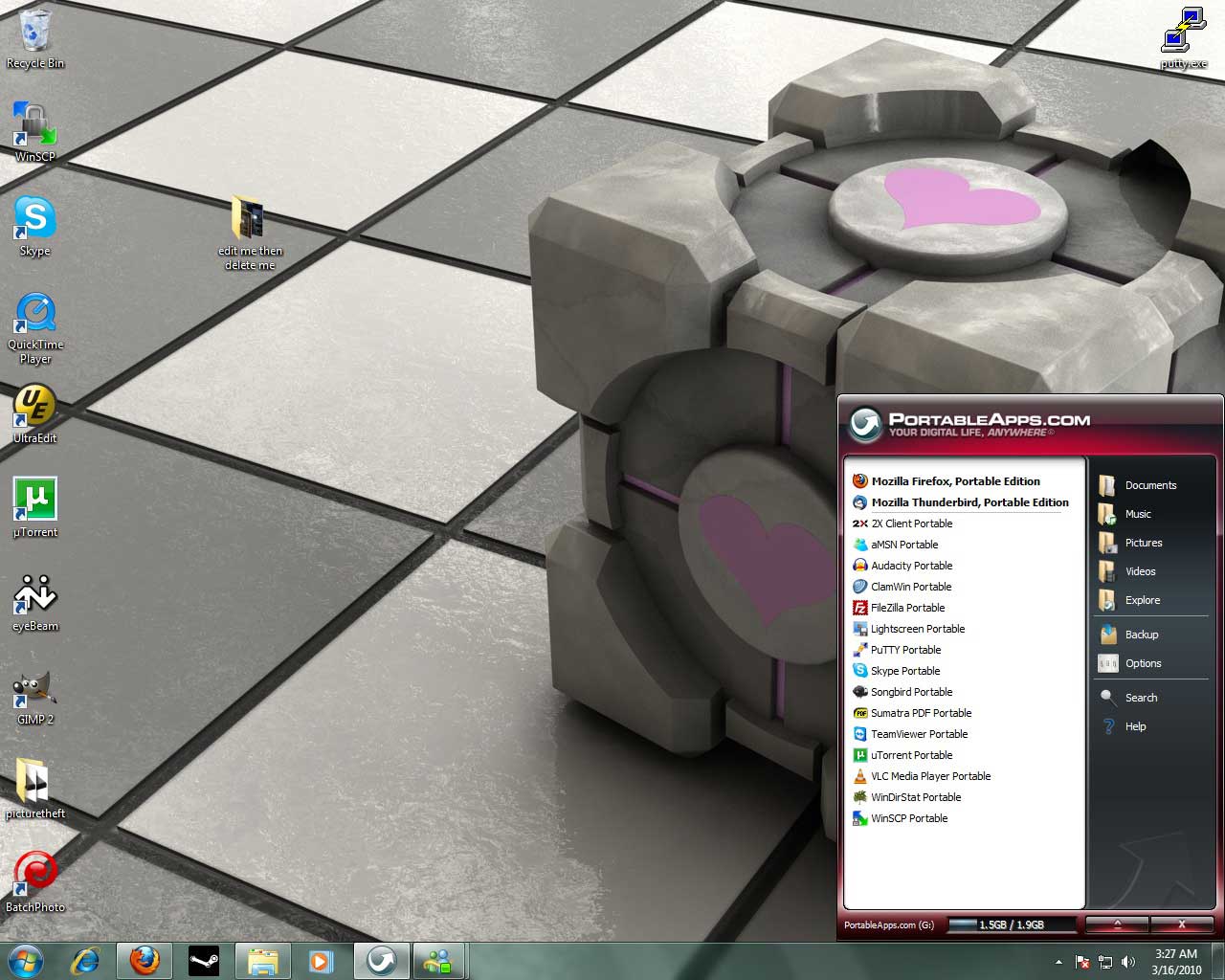The width and height of the screenshot is (1225, 980).
Task: Select the WinSCP desktop shortcut
Action: (x=35, y=132)
